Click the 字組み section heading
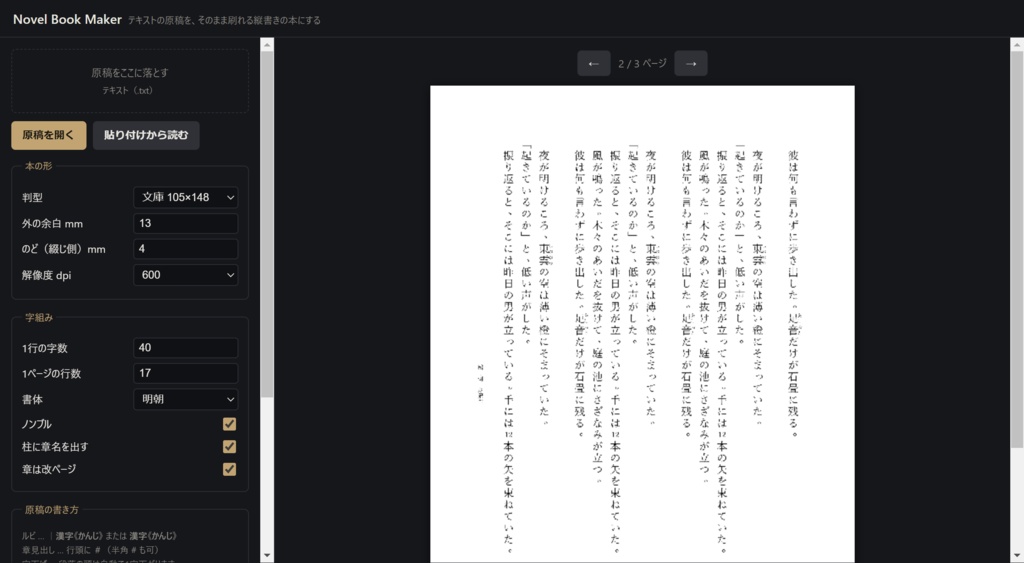This screenshot has width=1024, height=563. pos(39,317)
